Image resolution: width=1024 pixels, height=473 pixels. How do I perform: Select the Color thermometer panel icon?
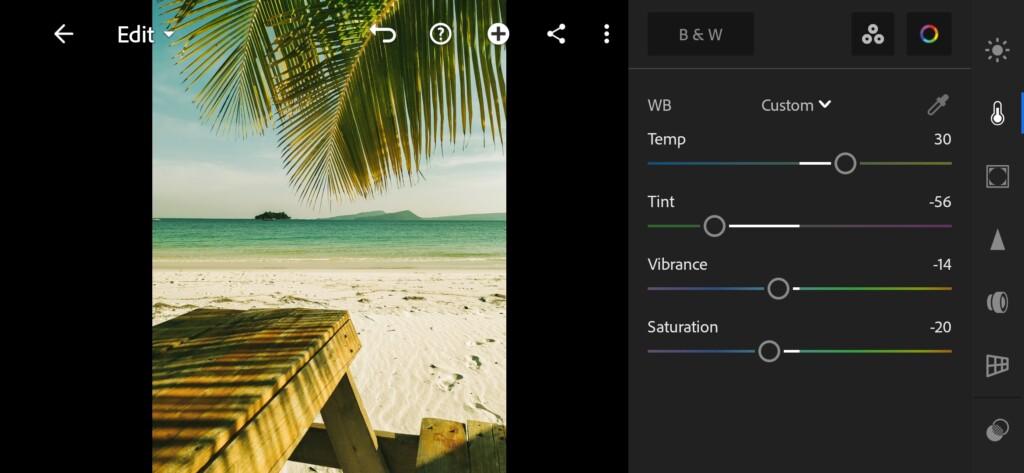[997, 113]
